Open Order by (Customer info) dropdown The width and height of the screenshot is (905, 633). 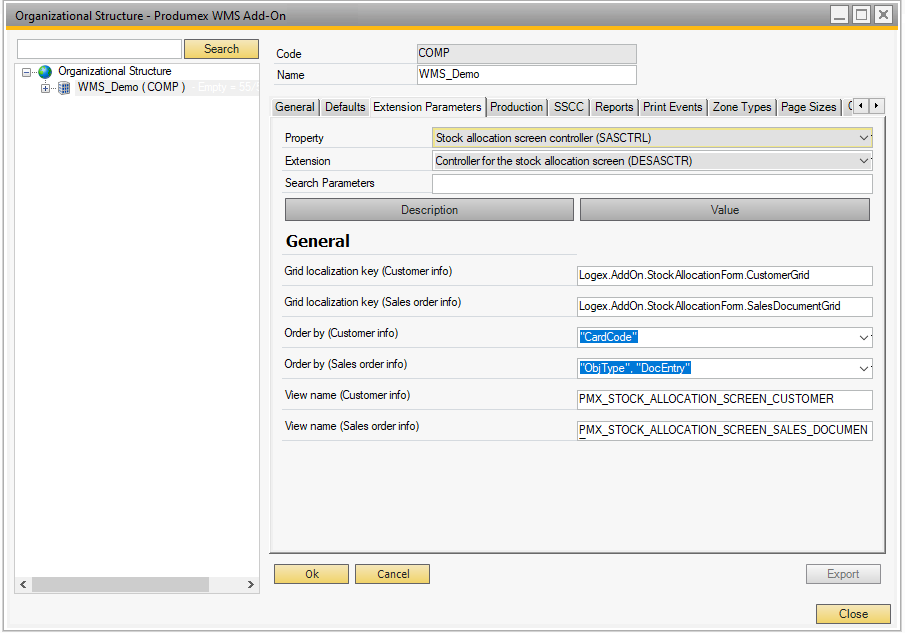coord(864,338)
